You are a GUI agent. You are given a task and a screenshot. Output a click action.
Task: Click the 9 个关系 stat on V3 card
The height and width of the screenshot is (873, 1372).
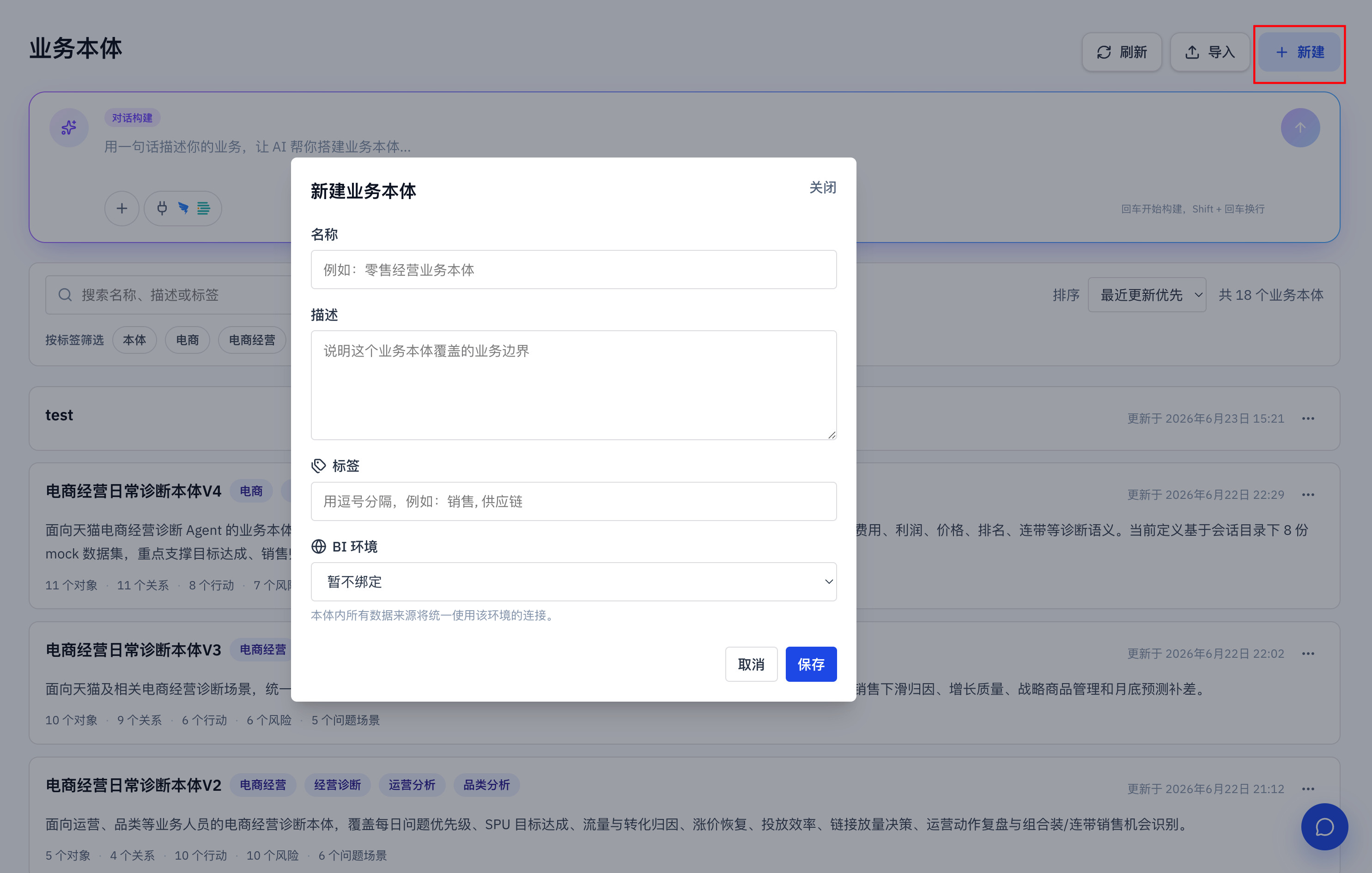tap(140, 720)
